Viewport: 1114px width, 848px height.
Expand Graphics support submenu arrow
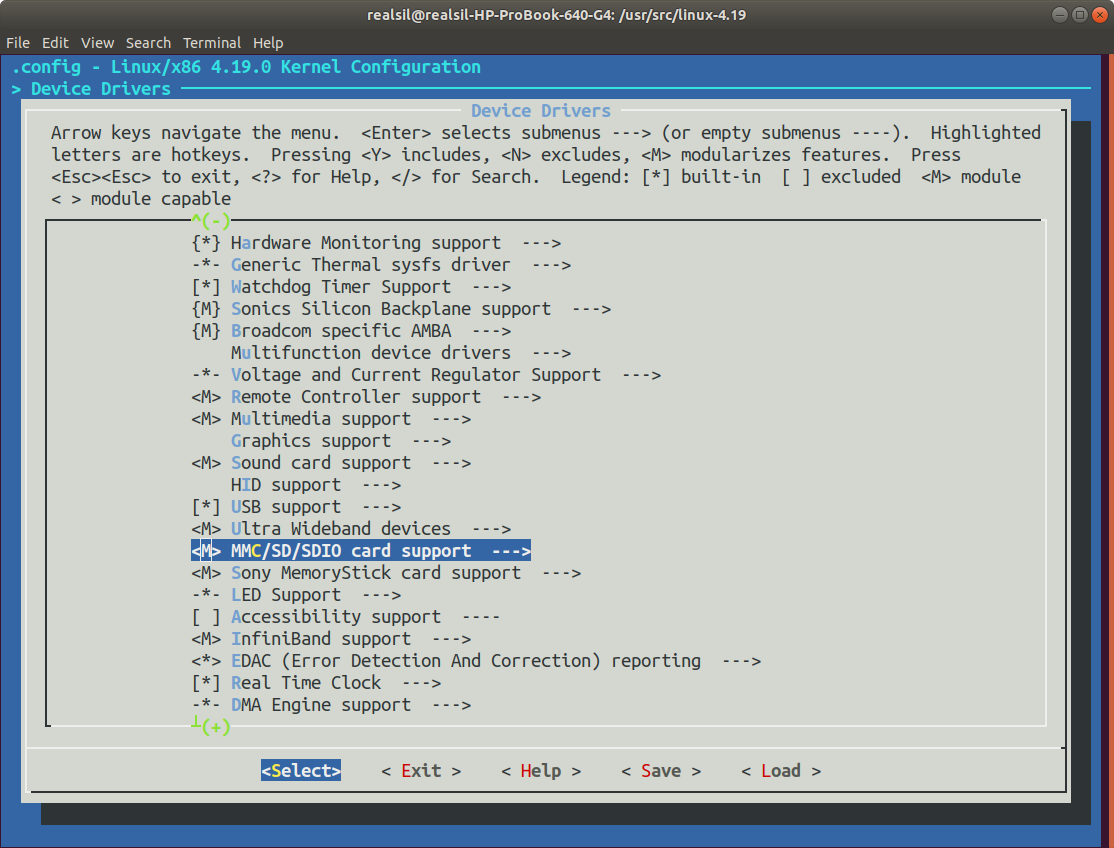pos(431,441)
